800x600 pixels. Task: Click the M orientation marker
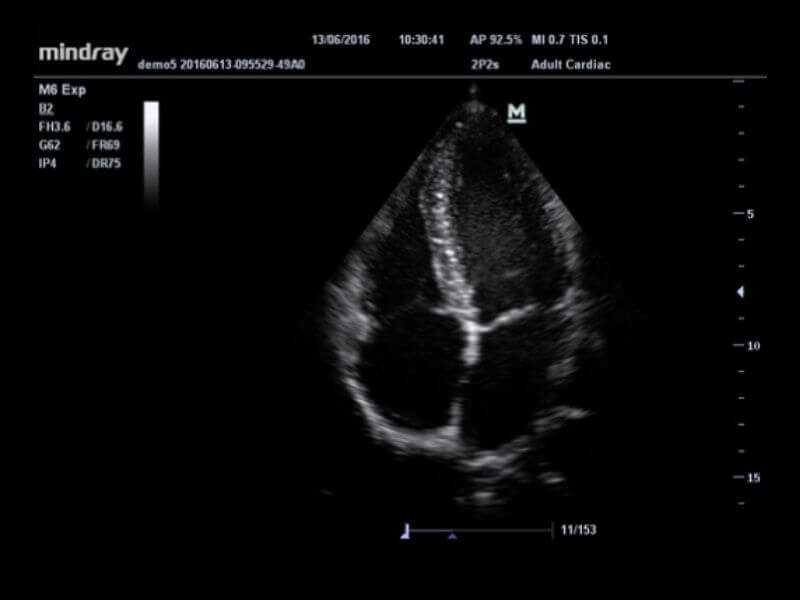click(516, 113)
